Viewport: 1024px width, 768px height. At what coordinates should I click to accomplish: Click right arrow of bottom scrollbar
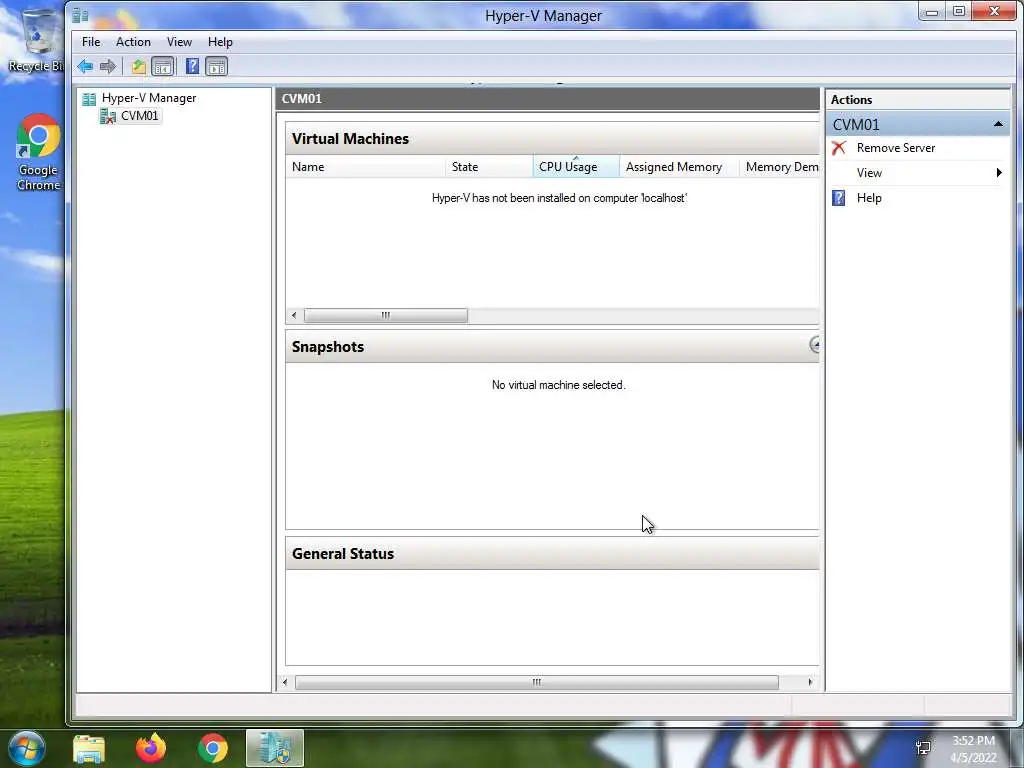pos(810,682)
